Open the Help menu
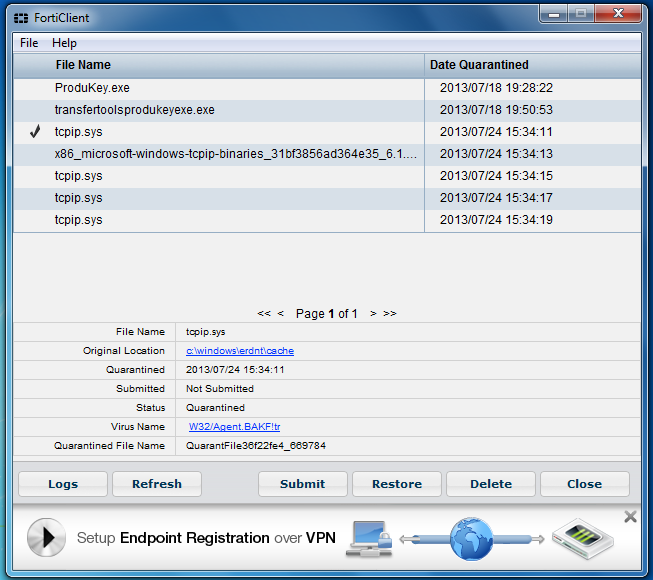The height and width of the screenshot is (580, 653). point(64,43)
